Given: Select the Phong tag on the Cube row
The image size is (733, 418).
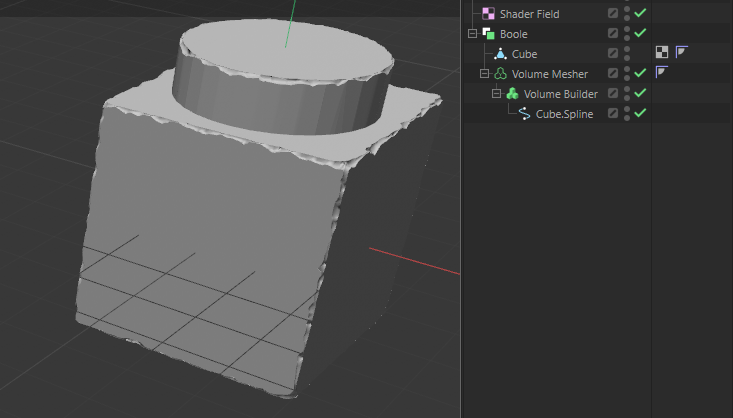Looking at the screenshot, I should point(682,53).
